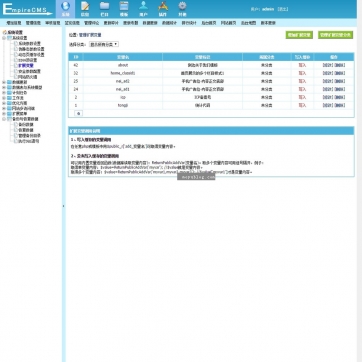The width and height of the screenshot is (362, 362).
Task: Expand the 数据更新 tree folder
Action: click(x=4, y=82)
